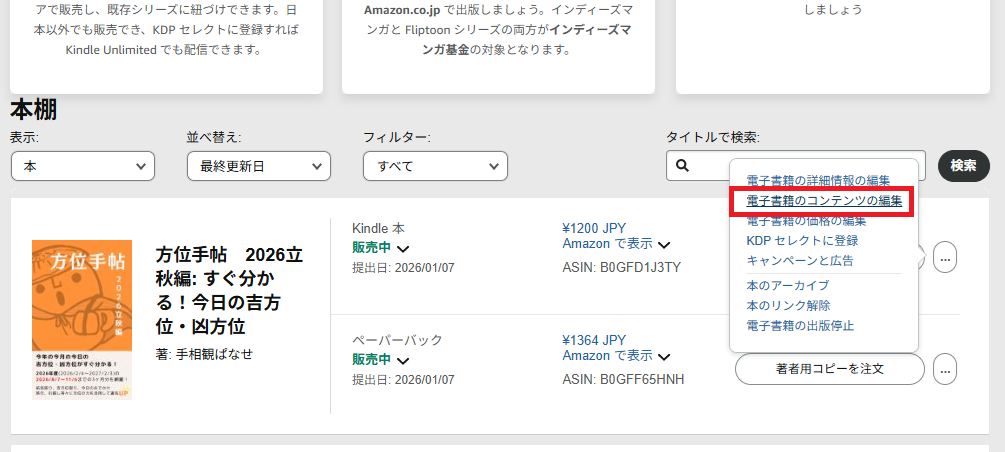Select 電子書籍の価格の編集 in the menu

pyautogui.click(x=806, y=221)
